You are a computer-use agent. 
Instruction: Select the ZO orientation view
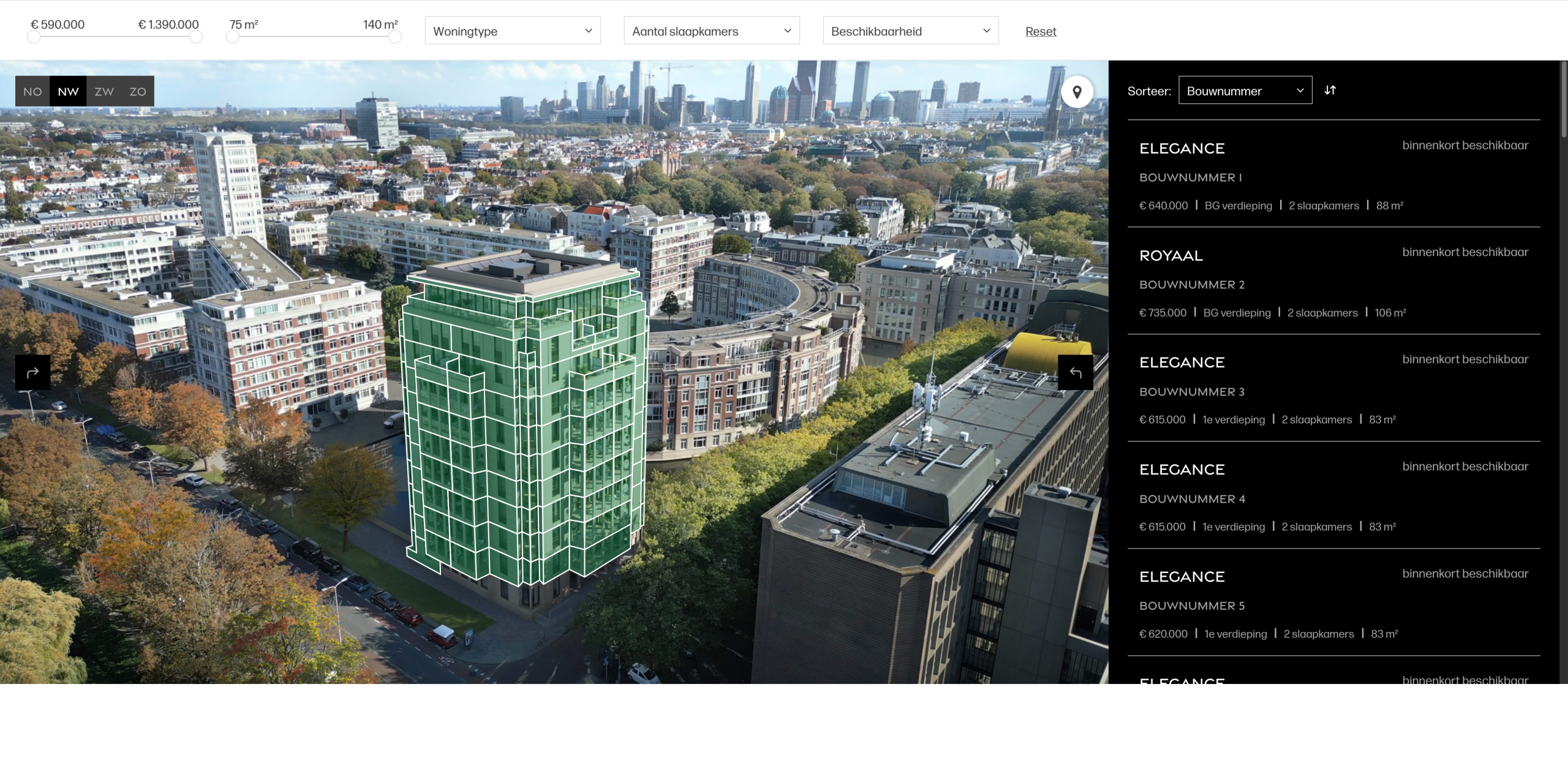coord(138,91)
